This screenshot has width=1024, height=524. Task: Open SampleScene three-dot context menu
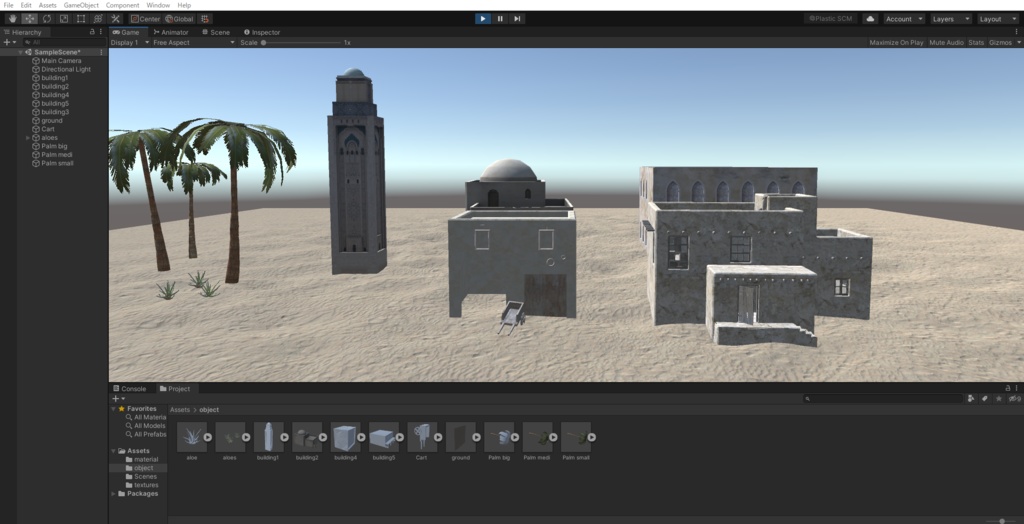tap(101, 52)
